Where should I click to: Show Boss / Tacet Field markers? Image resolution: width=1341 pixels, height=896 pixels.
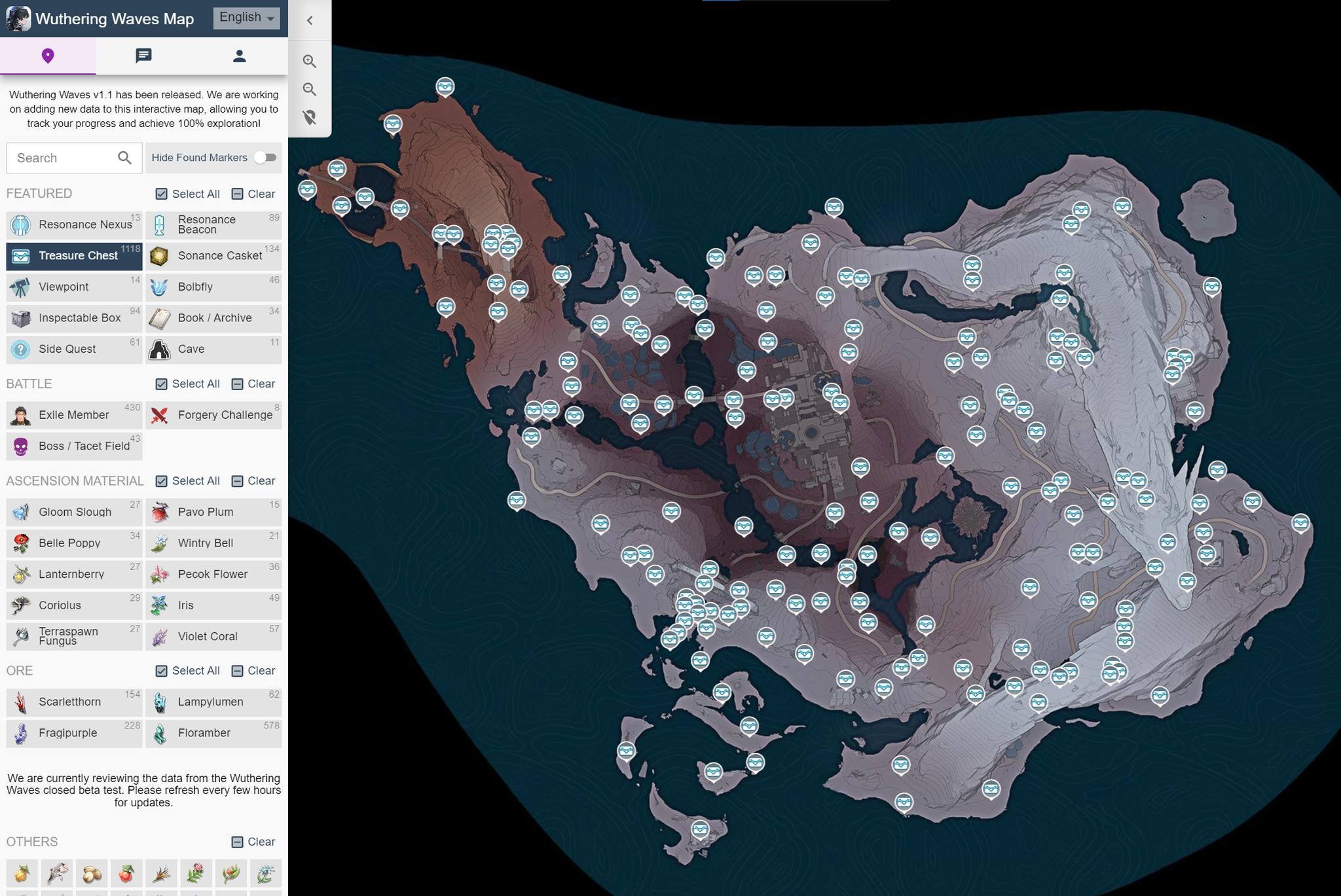(74, 446)
